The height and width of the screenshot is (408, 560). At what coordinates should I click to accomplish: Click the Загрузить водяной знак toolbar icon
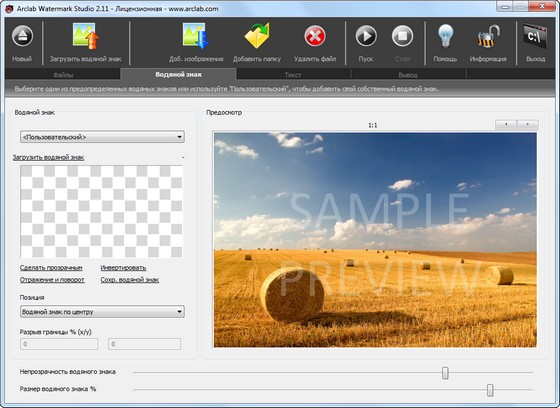coord(86,36)
